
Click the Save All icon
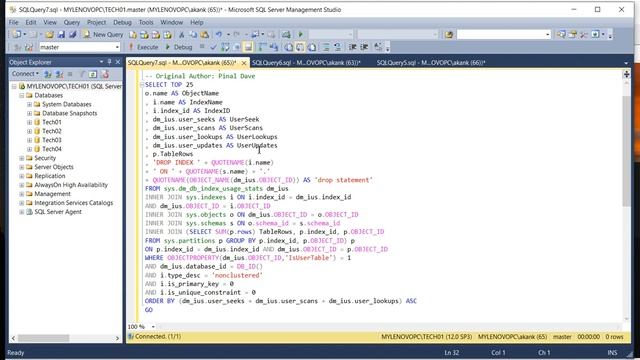73,35
